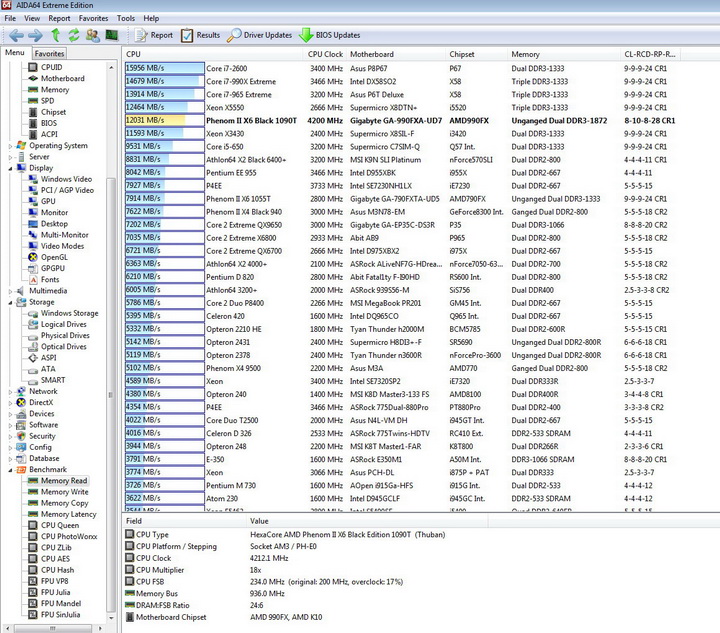720x633 pixels.
Task: Click the OpenGL icon
Action: pos(33,257)
